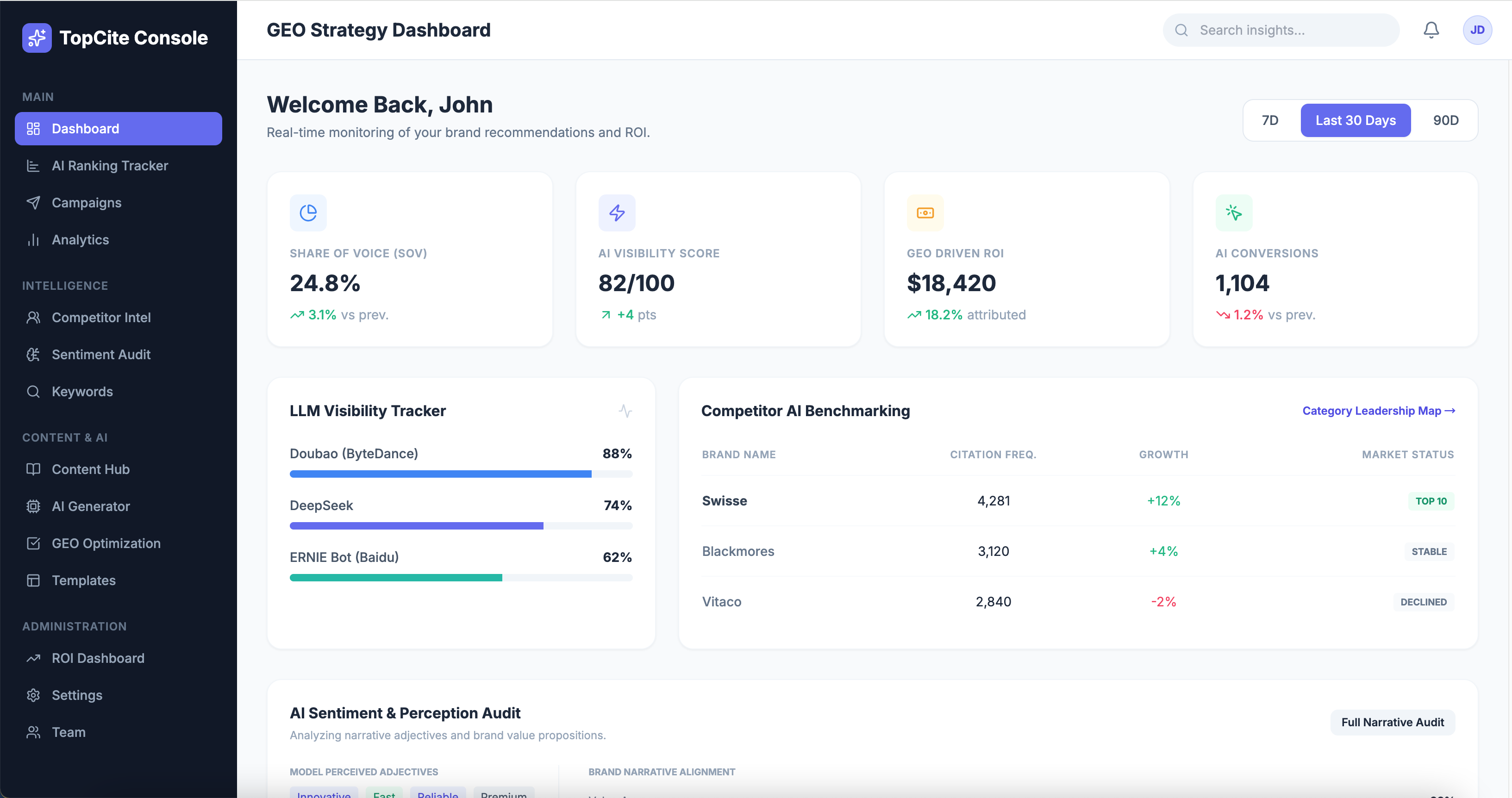Click the TopCite Console sparkle logo
Screen dimensions: 1512x798
(x=37, y=37)
